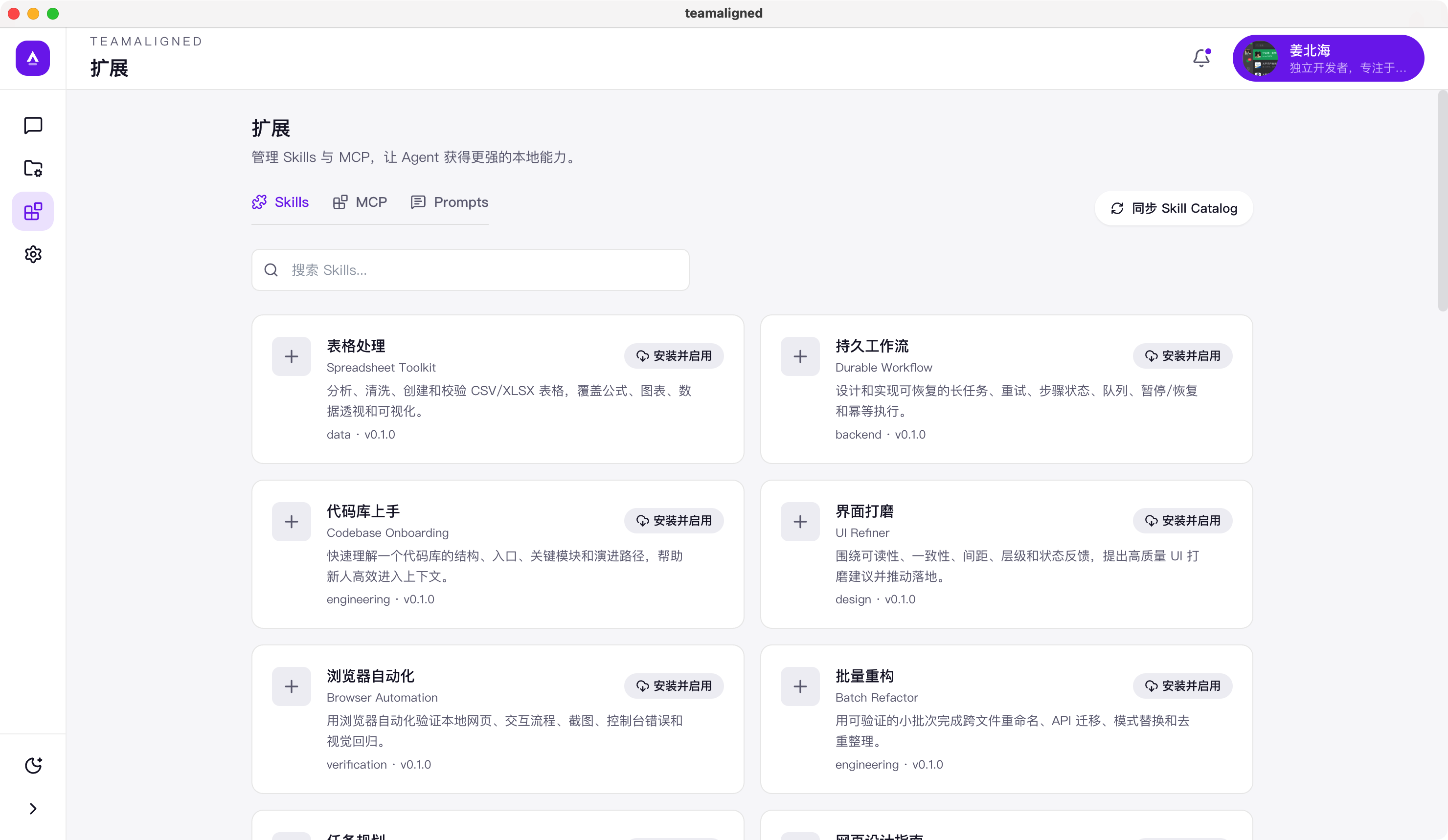The width and height of the screenshot is (1448, 840).
Task: Click 'Browser Automation' subtitle text
Action: point(382,698)
